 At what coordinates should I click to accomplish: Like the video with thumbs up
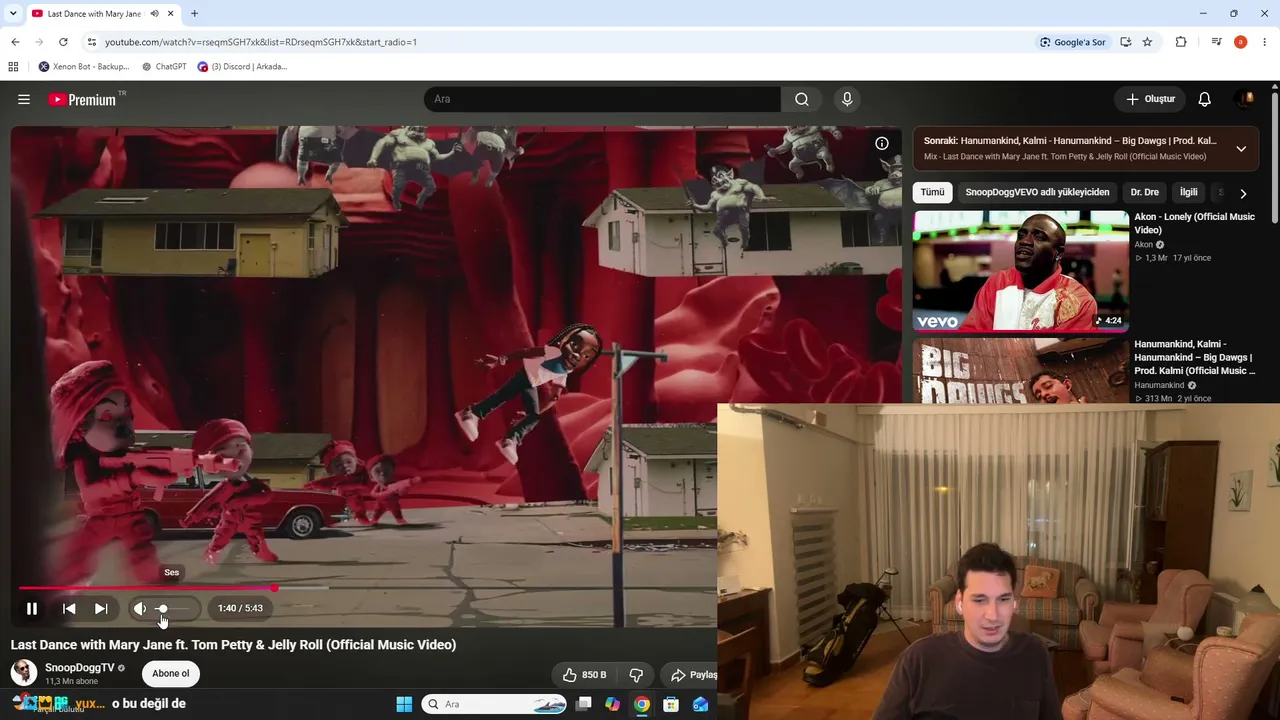point(584,675)
